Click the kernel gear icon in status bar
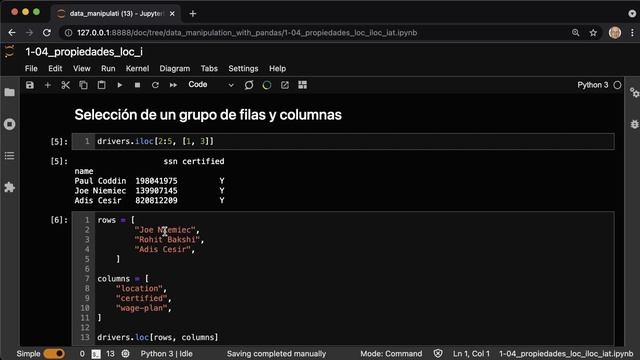Image resolution: width=640 pixels, height=360 pixels. tap(126, 353)
